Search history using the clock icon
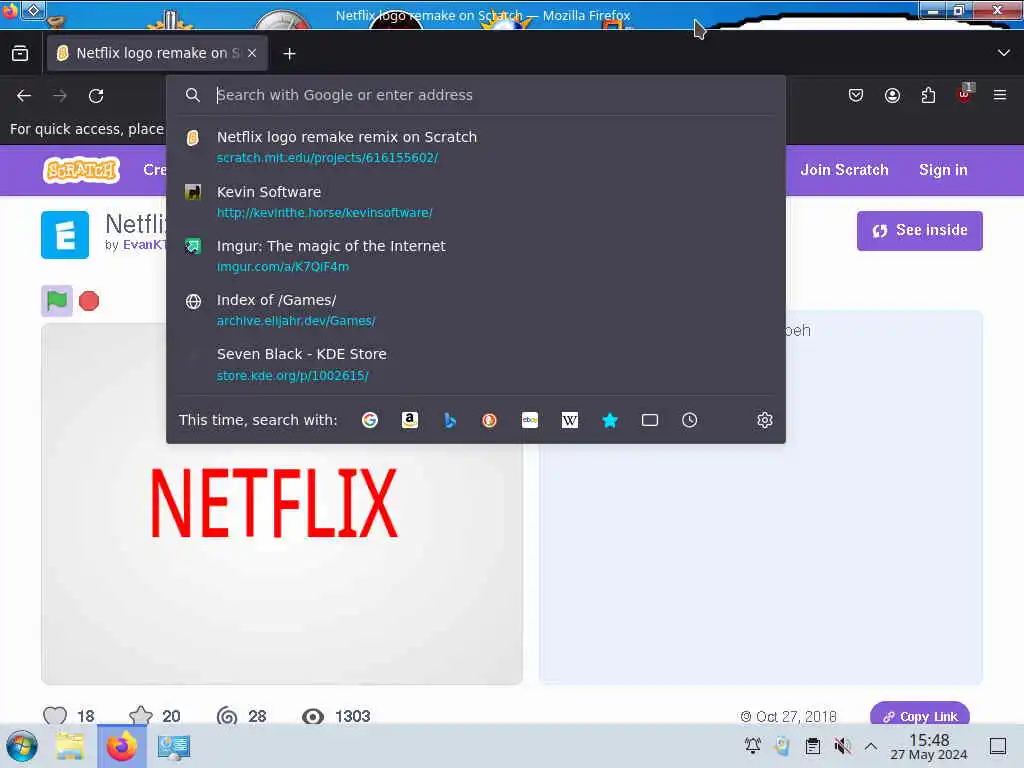The width and height of the screenshot is (1024, 768). (x=690, y=420)
